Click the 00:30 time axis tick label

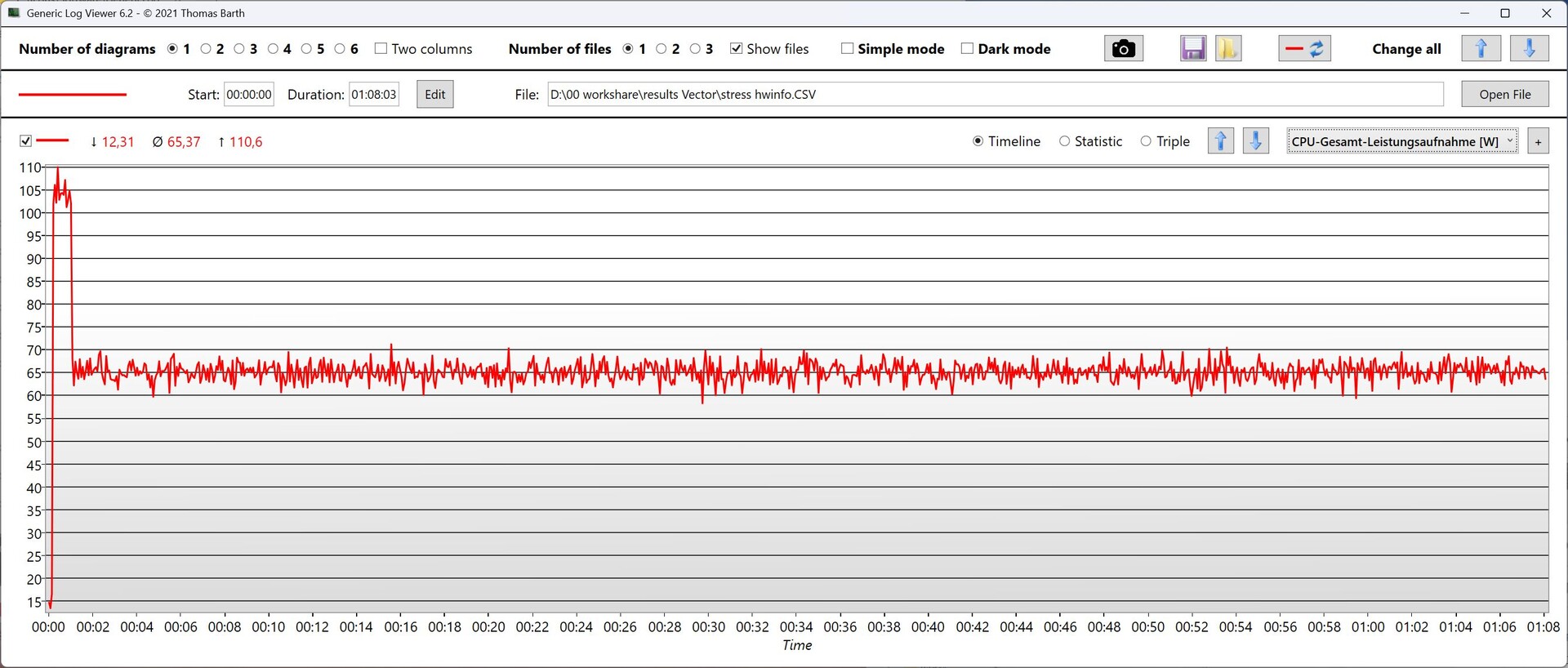(x=708, y=627)
